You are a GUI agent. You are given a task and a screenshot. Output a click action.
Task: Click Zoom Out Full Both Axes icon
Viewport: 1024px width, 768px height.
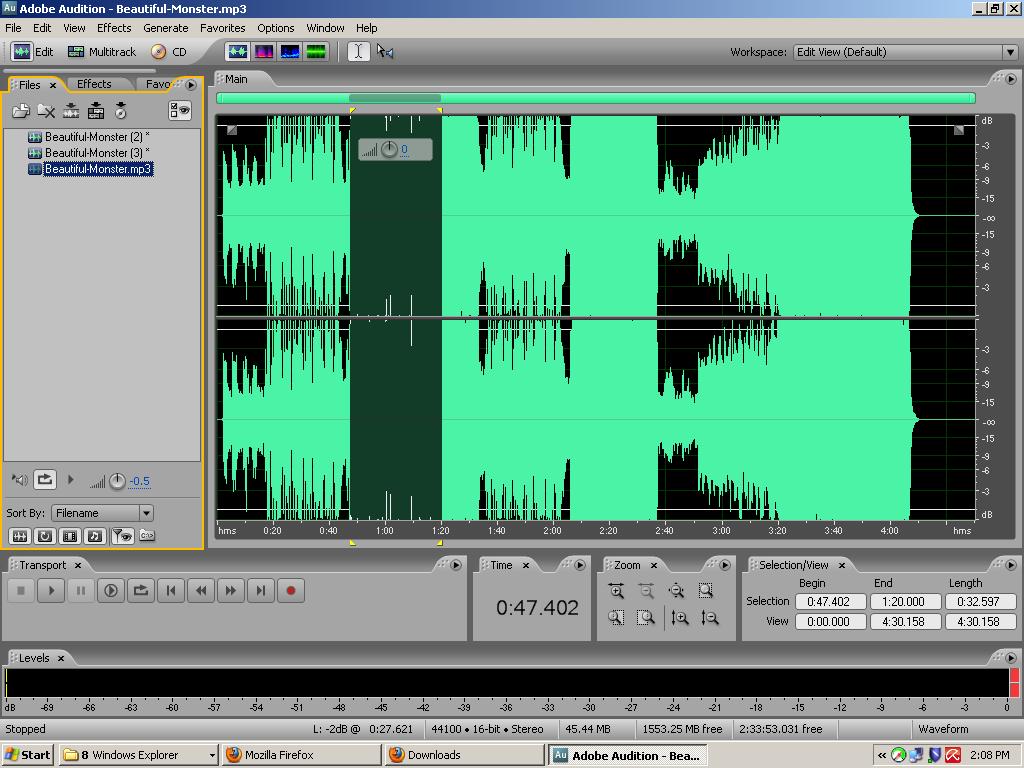[x=676, y=591]
